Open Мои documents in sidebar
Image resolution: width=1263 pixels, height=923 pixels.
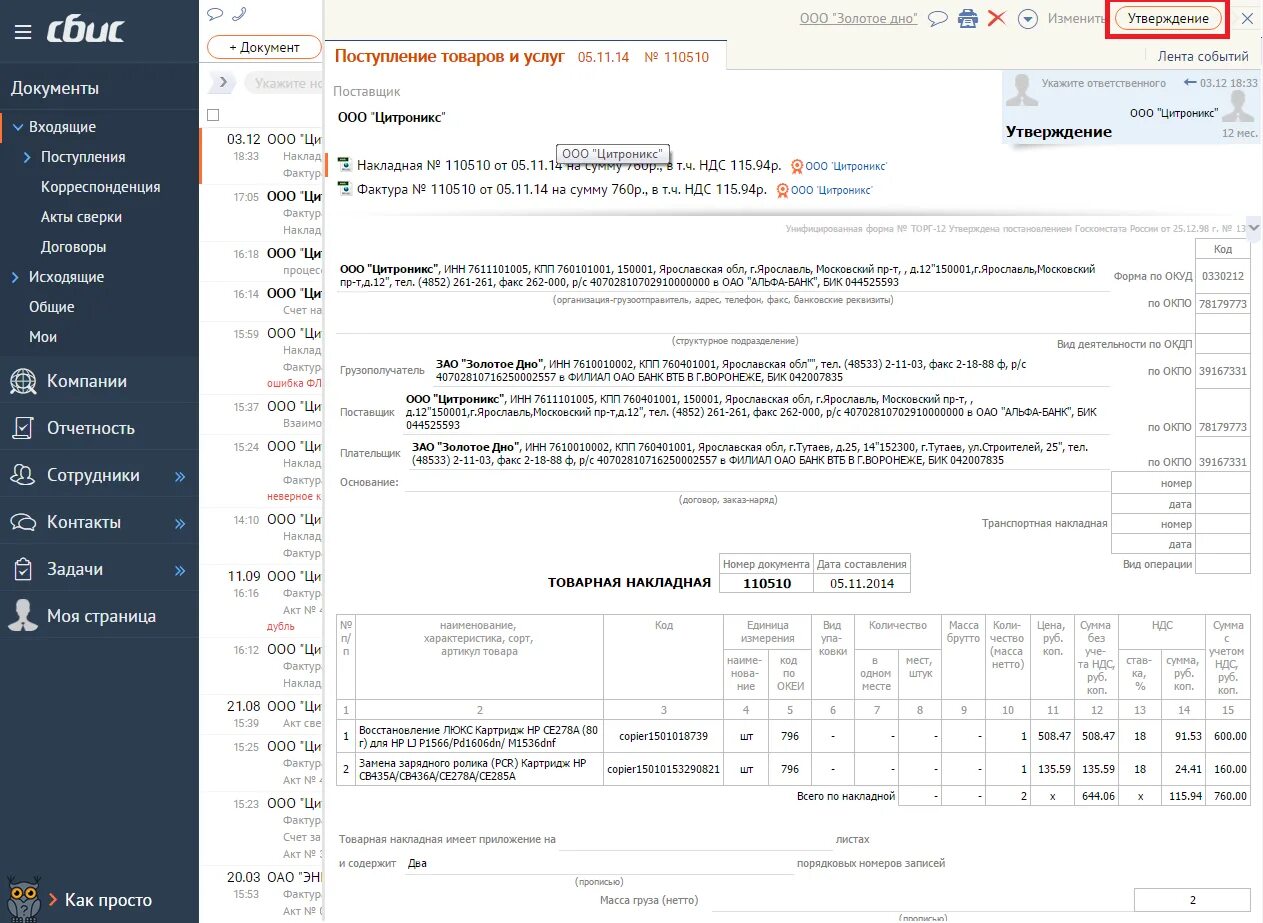tap(43, 337)
